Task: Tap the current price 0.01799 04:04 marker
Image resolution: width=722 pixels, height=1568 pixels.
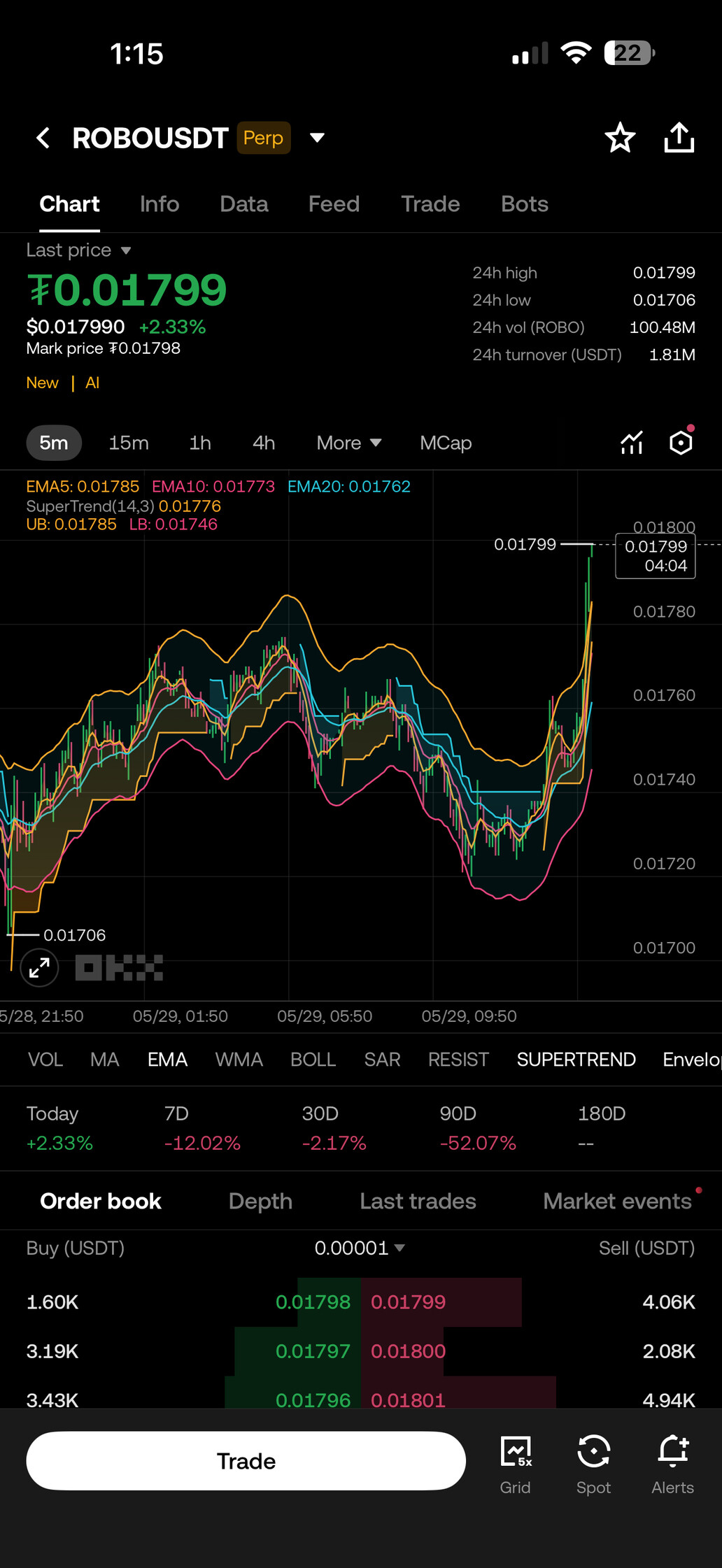Action: click(656, 556)
